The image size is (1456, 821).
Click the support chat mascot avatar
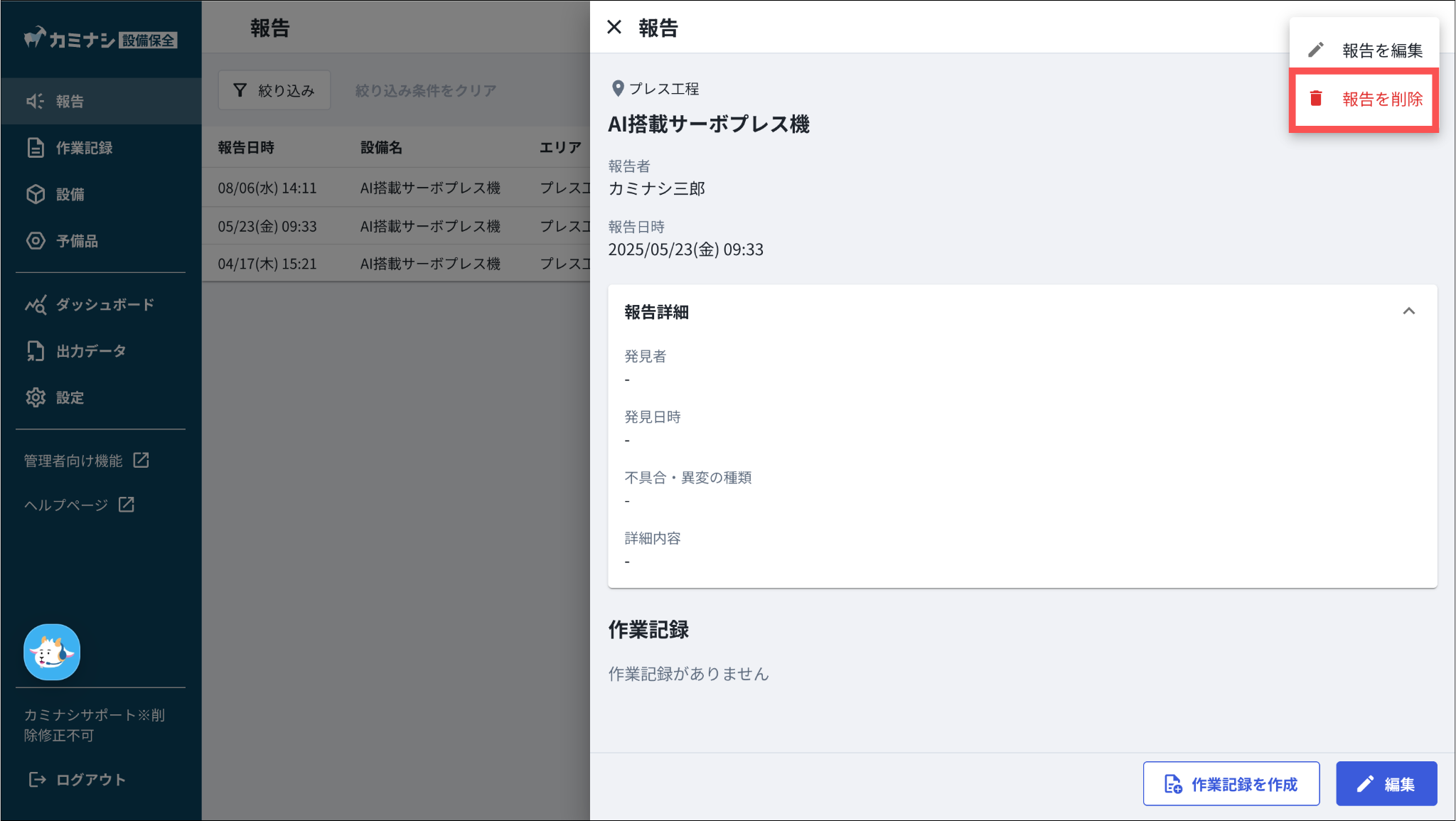[52, 652]
